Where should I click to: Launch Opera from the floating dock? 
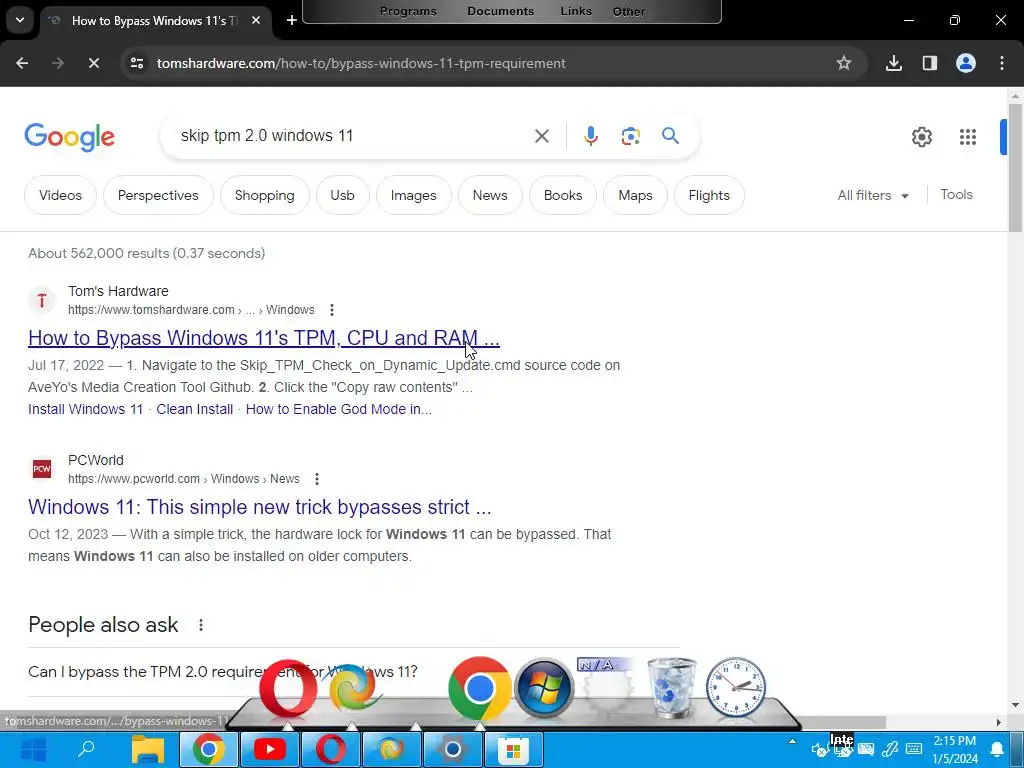tap(288, 689)
